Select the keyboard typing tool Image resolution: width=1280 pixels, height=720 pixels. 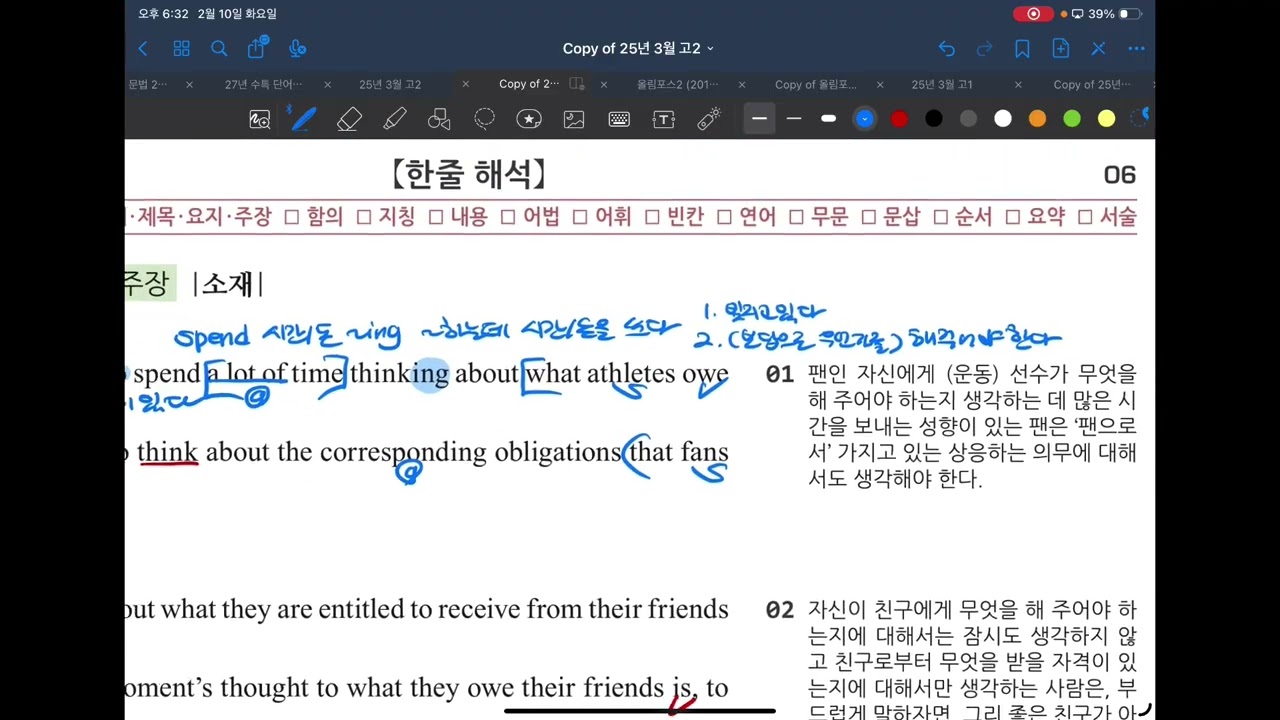[x=619, y=120]
